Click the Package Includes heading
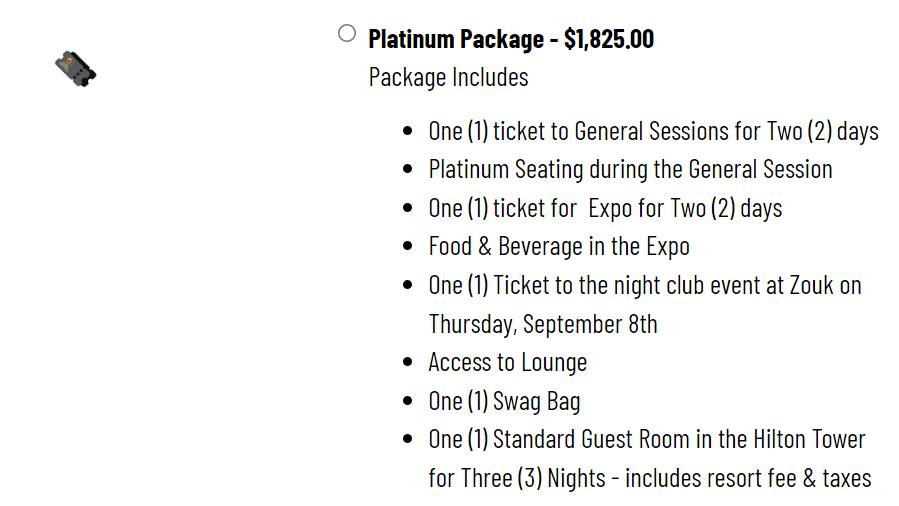This screenshot has width=899, height=506. tap(448, 77)
